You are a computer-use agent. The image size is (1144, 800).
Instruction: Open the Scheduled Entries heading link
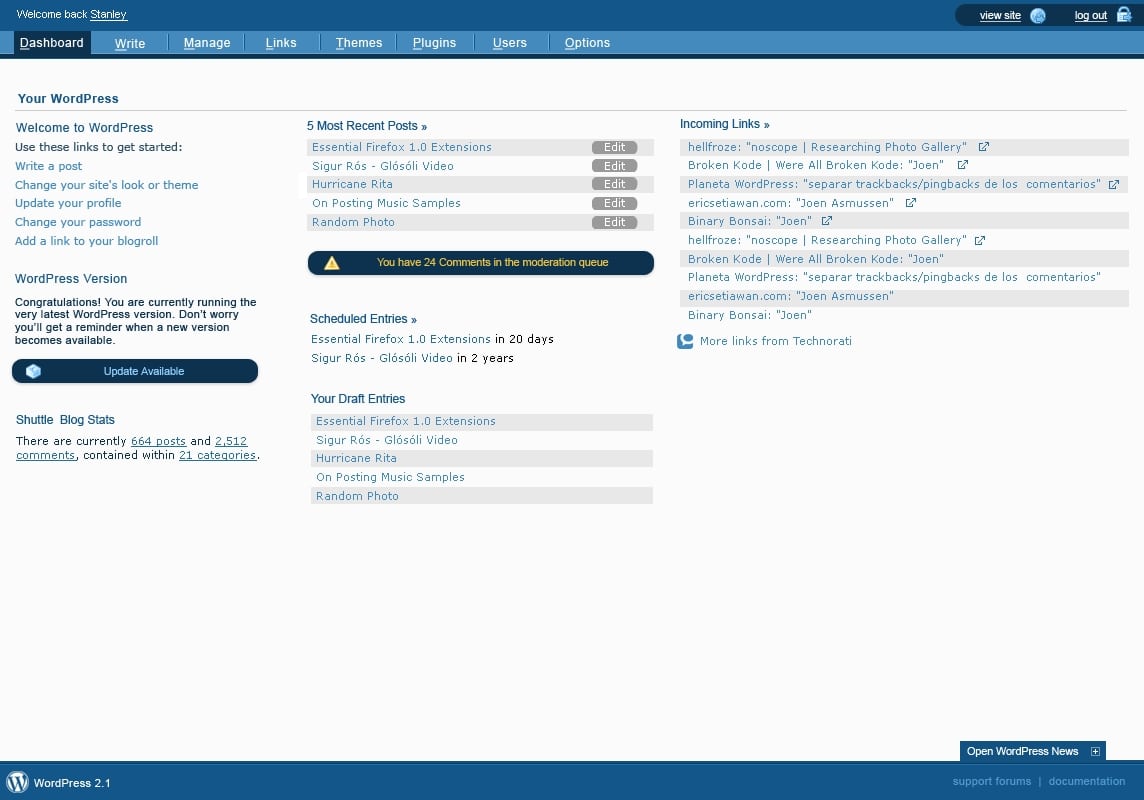pos(363,319)
